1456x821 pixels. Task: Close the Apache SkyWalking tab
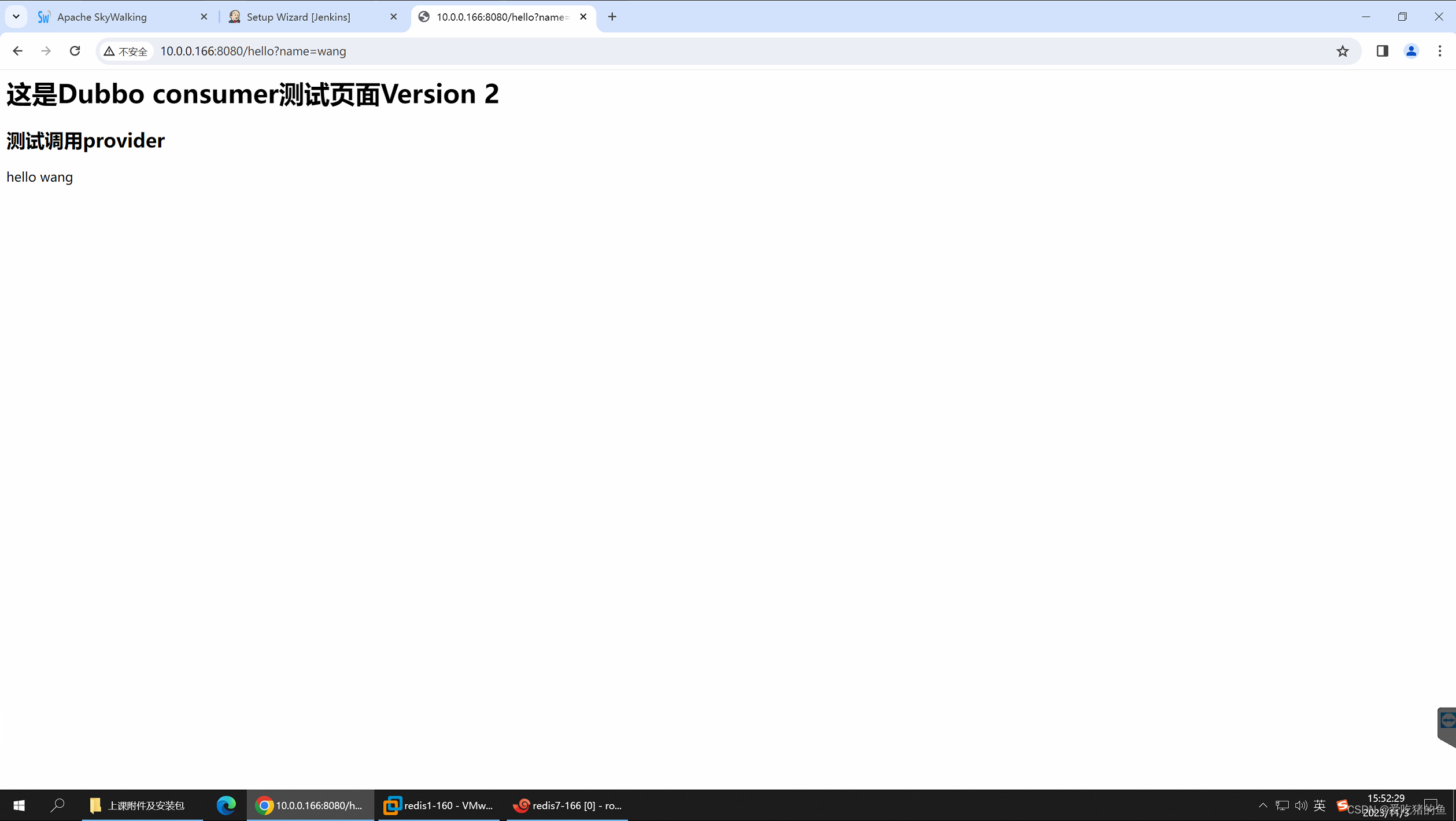204,17
